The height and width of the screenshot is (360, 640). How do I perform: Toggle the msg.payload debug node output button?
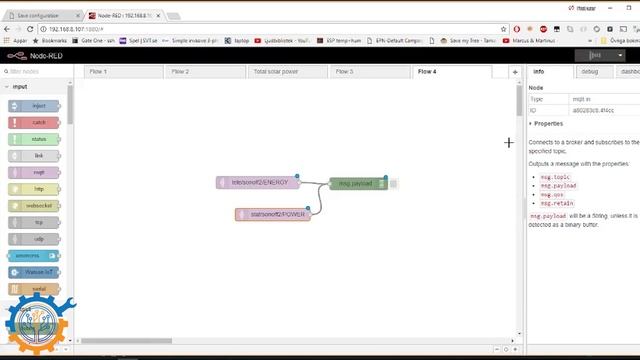(x=393, y=184)
